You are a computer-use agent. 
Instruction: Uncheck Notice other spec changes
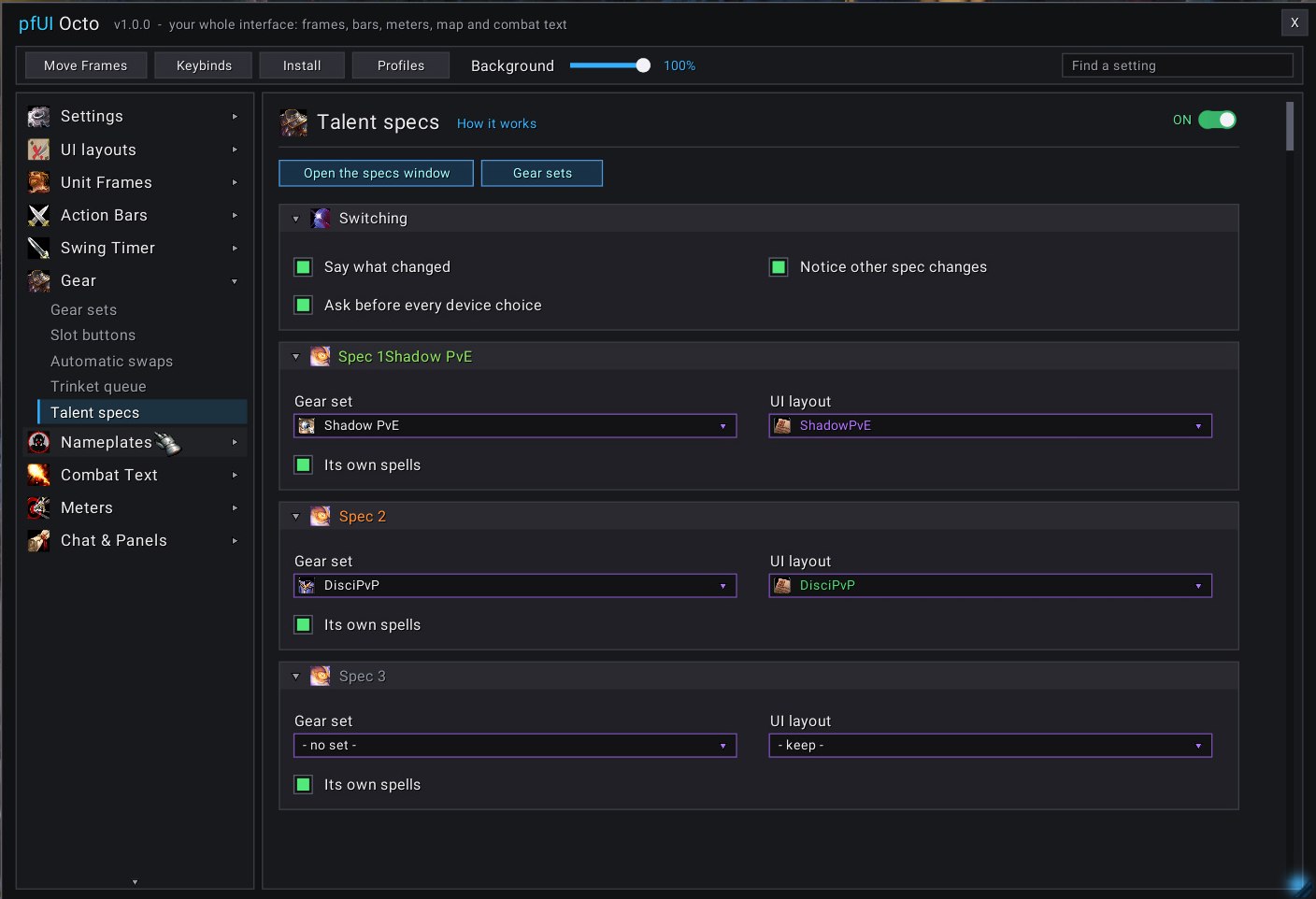pos(779,267)
